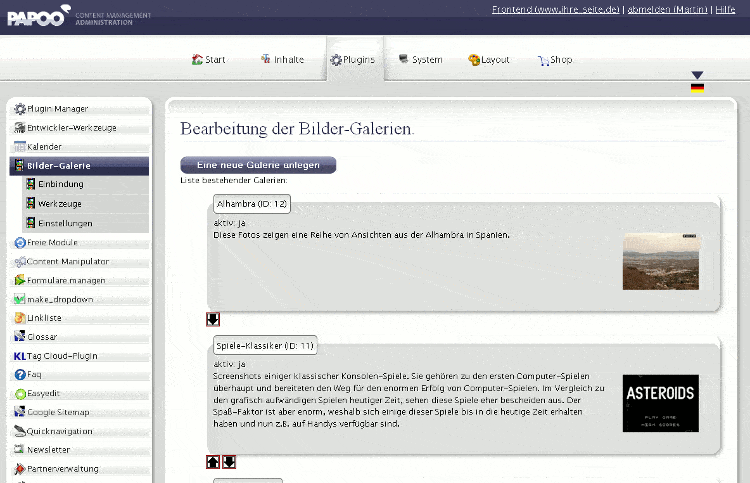Image resolution: width=750 pixels, height=483 pixels.
Task: Click the Entwickler-Werkzeuge icon in sidebar
Action: click(x=20, y=128)
